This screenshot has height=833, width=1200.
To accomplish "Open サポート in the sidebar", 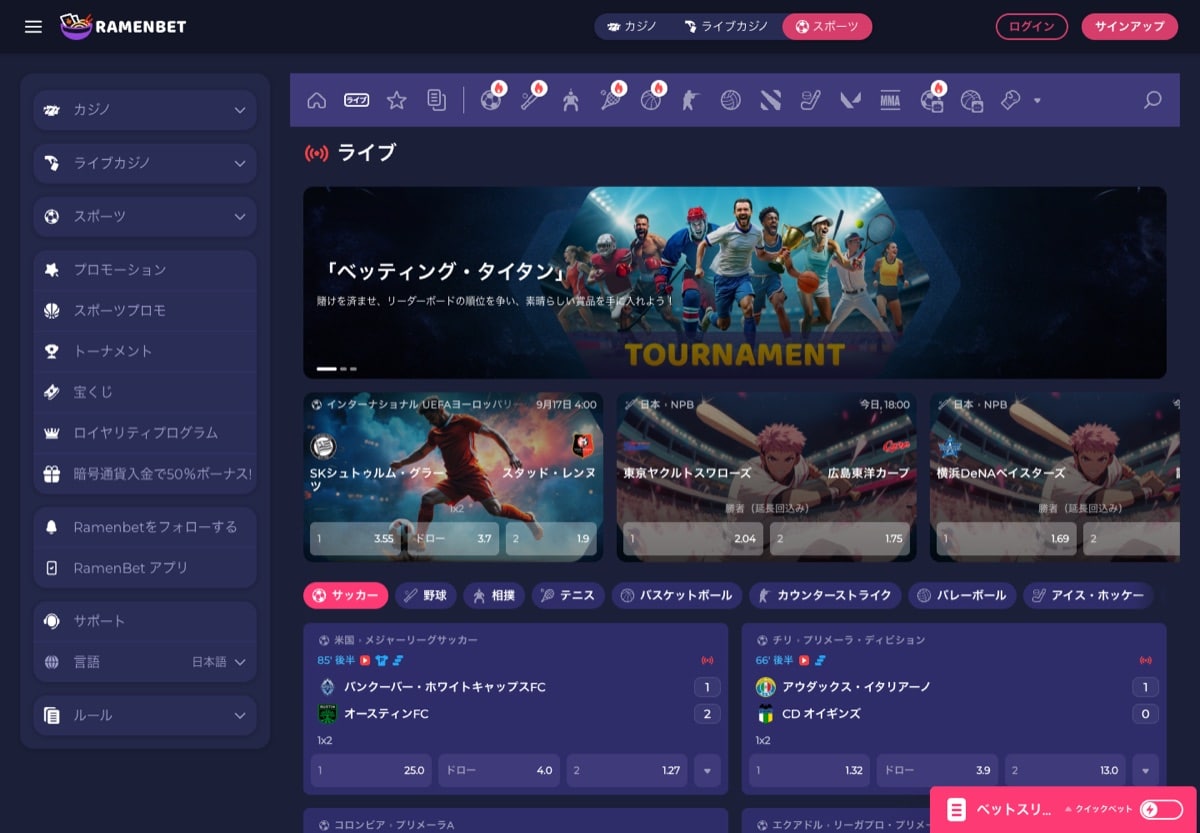I will point(145,621).
